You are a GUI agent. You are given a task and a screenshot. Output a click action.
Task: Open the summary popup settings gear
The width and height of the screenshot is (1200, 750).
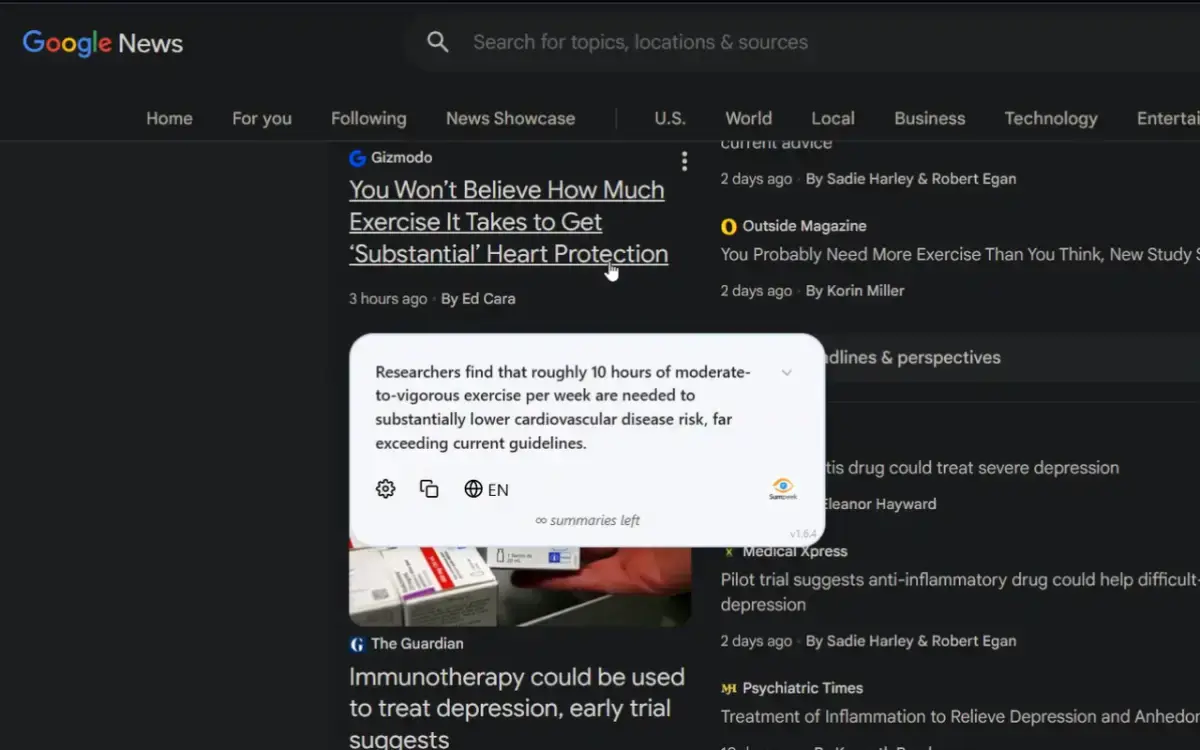click(x=386, y=489)
